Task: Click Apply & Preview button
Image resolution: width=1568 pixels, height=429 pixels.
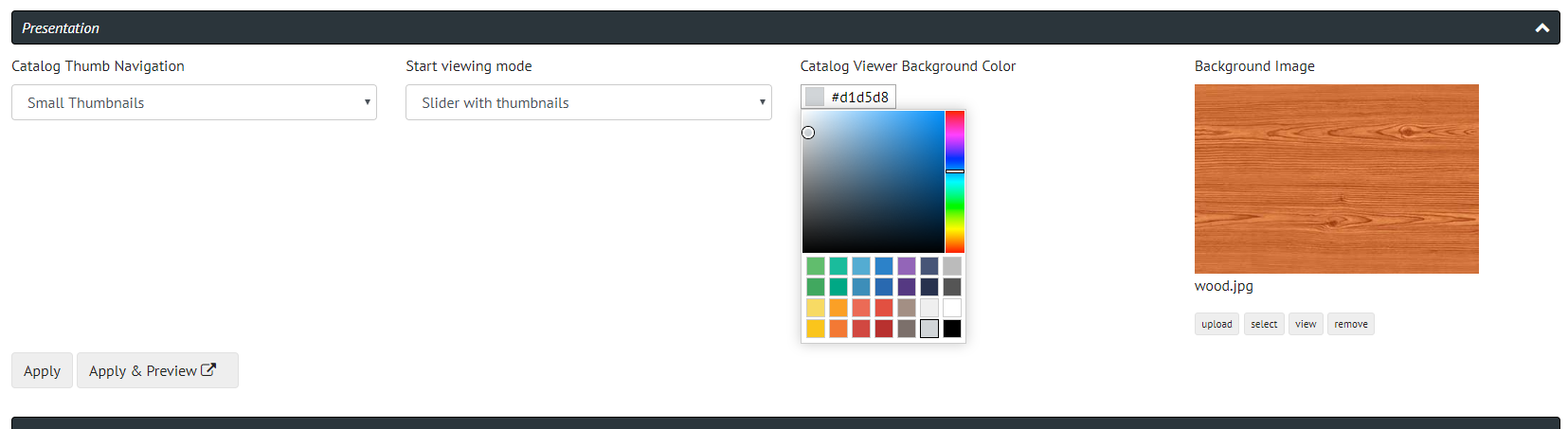Action: (x=157, y=370)
